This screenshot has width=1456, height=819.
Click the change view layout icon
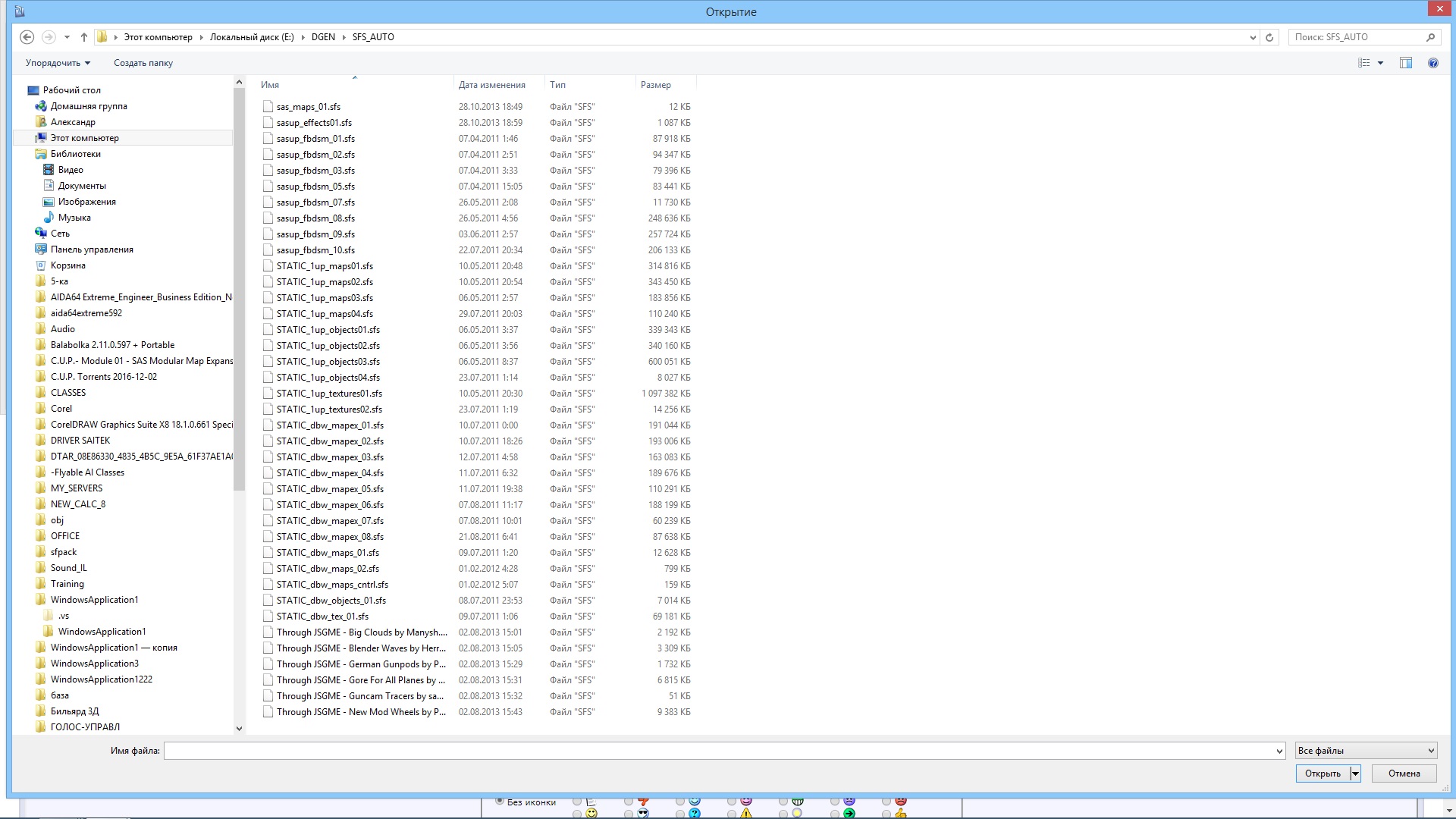1363,63
